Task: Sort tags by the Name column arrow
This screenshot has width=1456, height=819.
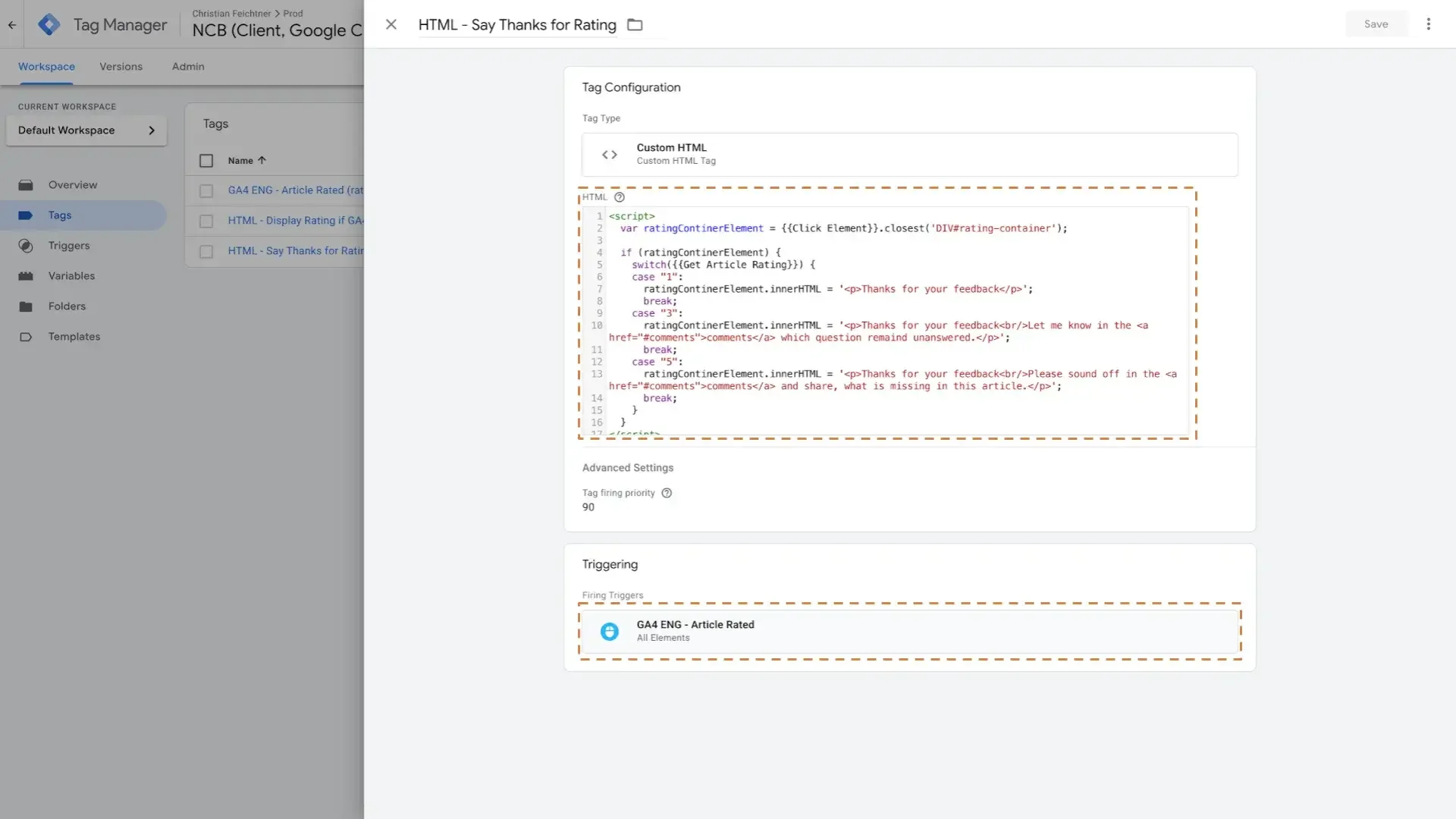Action: pos(262,161)
